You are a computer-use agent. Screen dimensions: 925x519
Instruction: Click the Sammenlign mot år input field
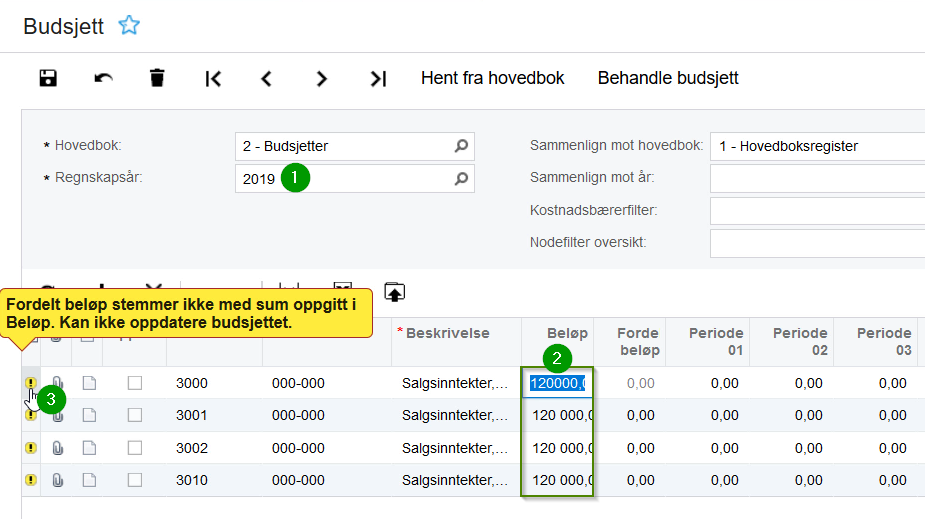click(x=816, y=179)
